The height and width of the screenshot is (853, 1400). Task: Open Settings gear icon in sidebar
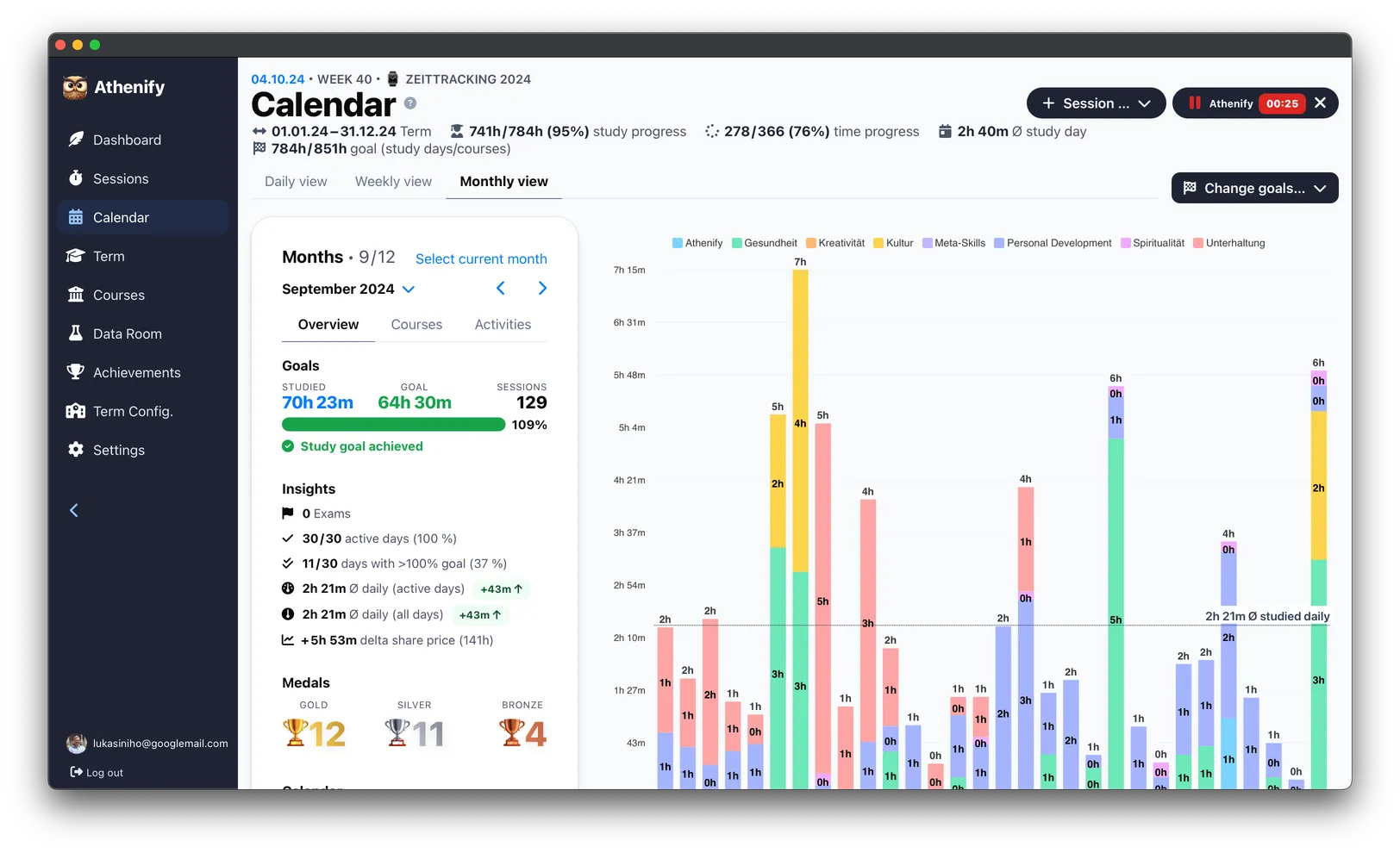(x=76, y=450)
